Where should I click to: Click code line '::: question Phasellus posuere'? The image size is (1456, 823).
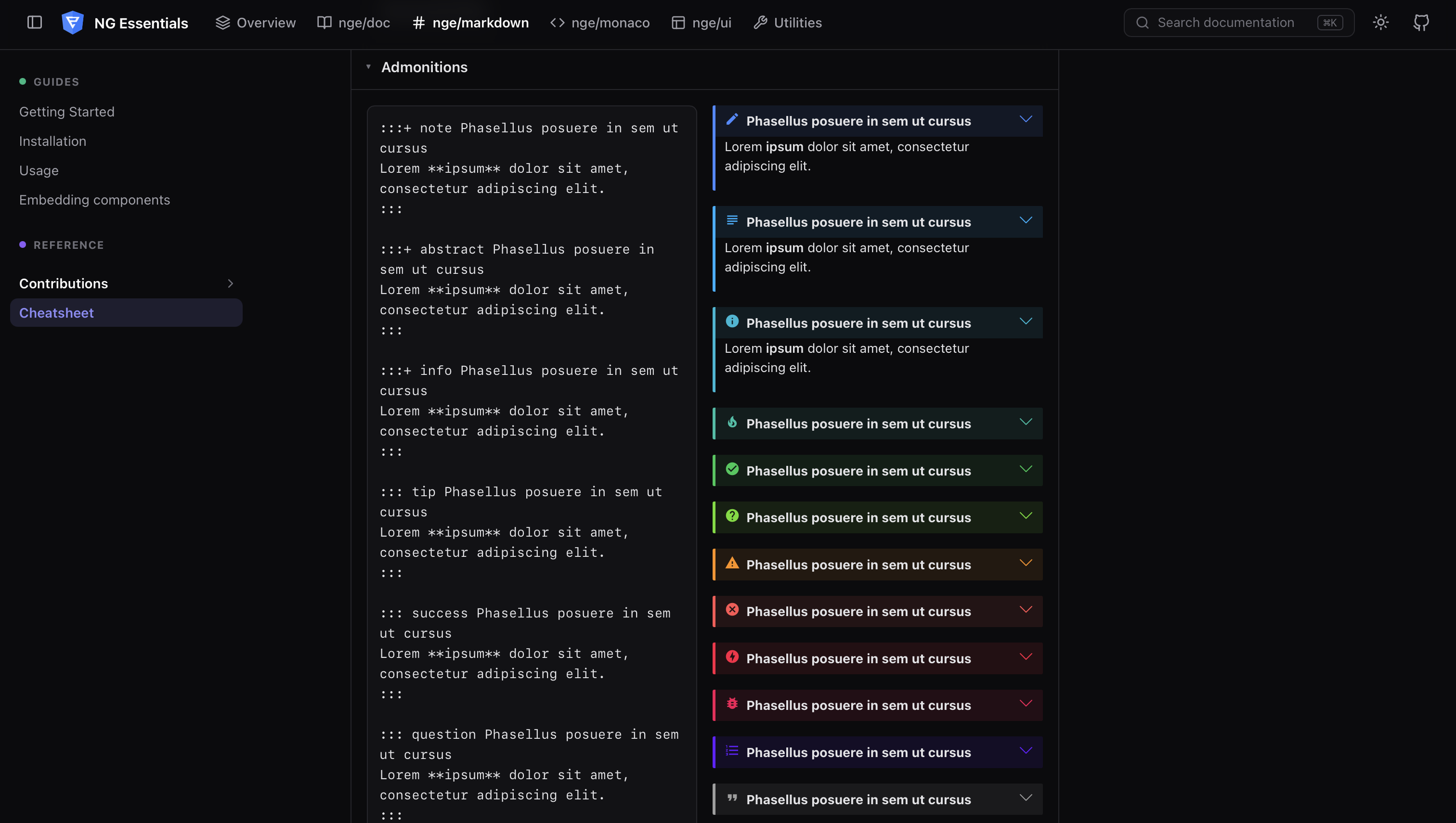click(529, 735)
